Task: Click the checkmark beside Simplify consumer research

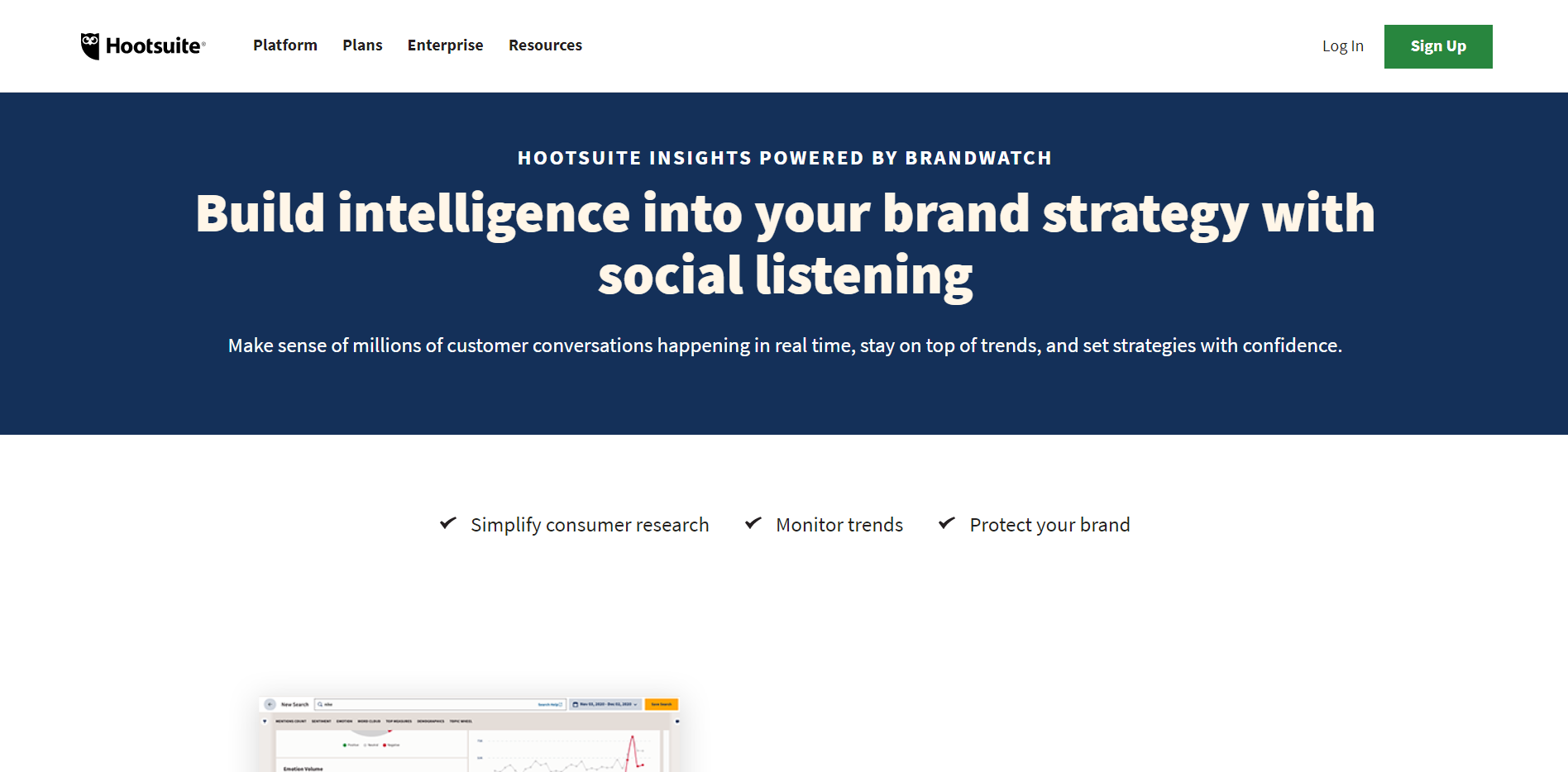Action: coord(448,523)
